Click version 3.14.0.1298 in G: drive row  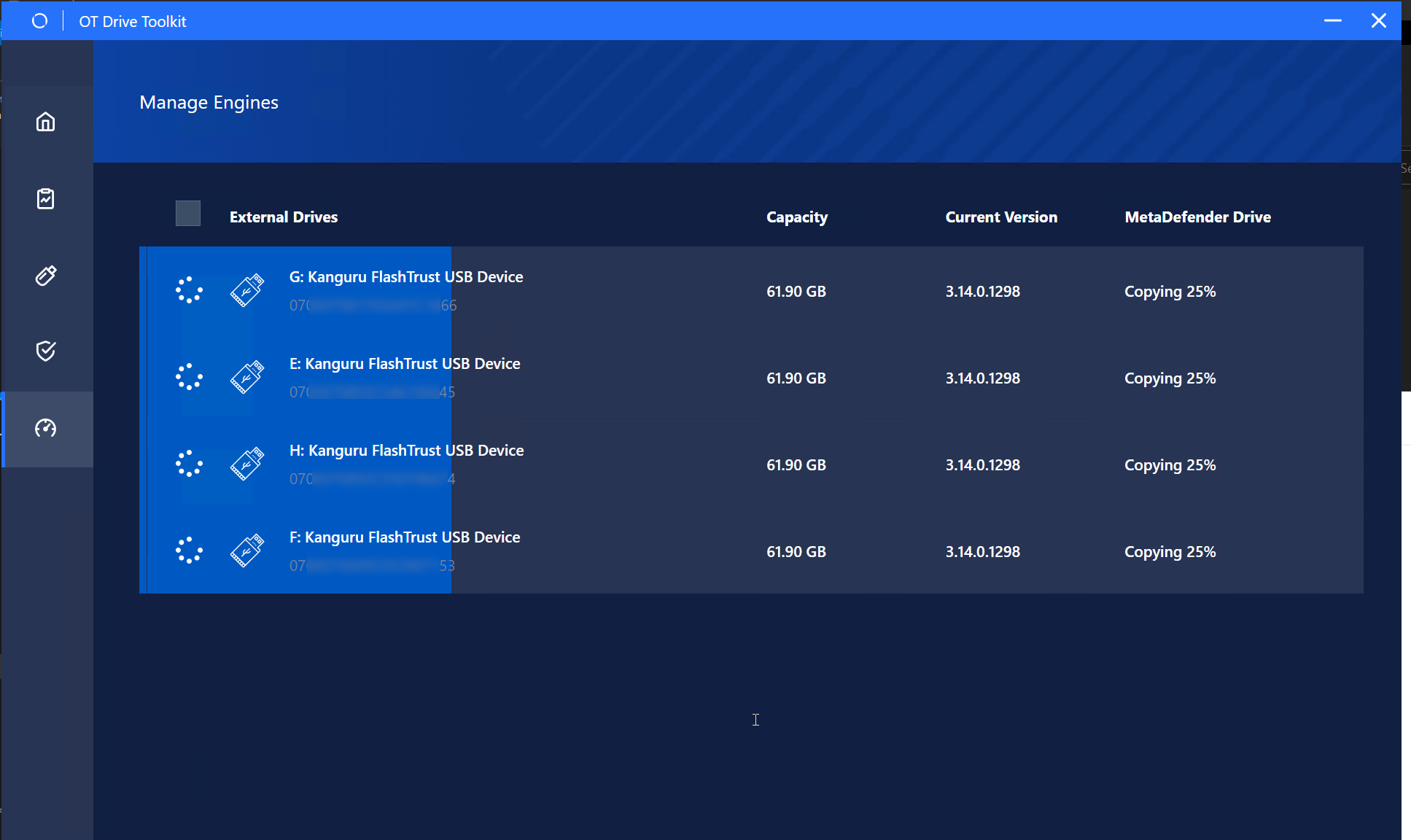click(983, 292)
